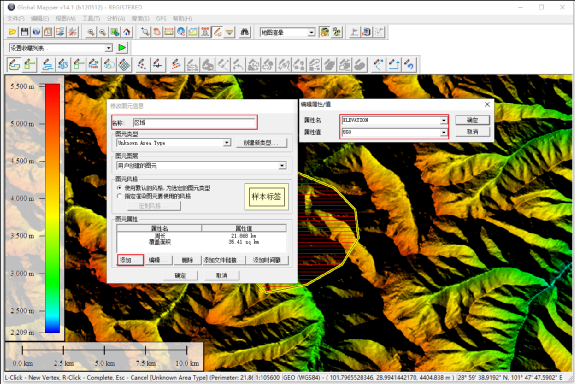This screenshot has width=575, height=384.
Task: Click the 添加时间戳 button
Action: pyautogui.click(x=267, y=260)
